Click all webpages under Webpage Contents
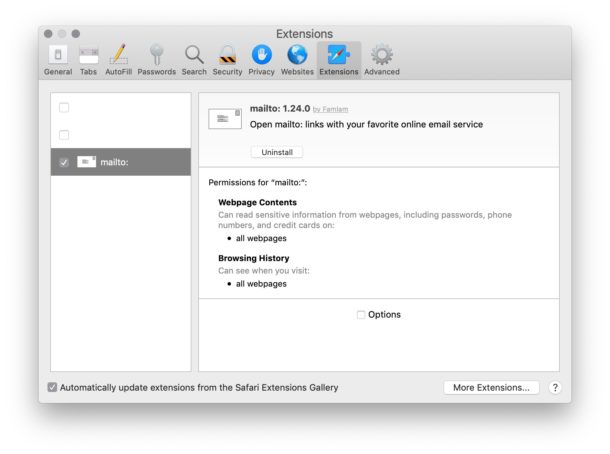This screenshot has width=610, height=454. 261,238
